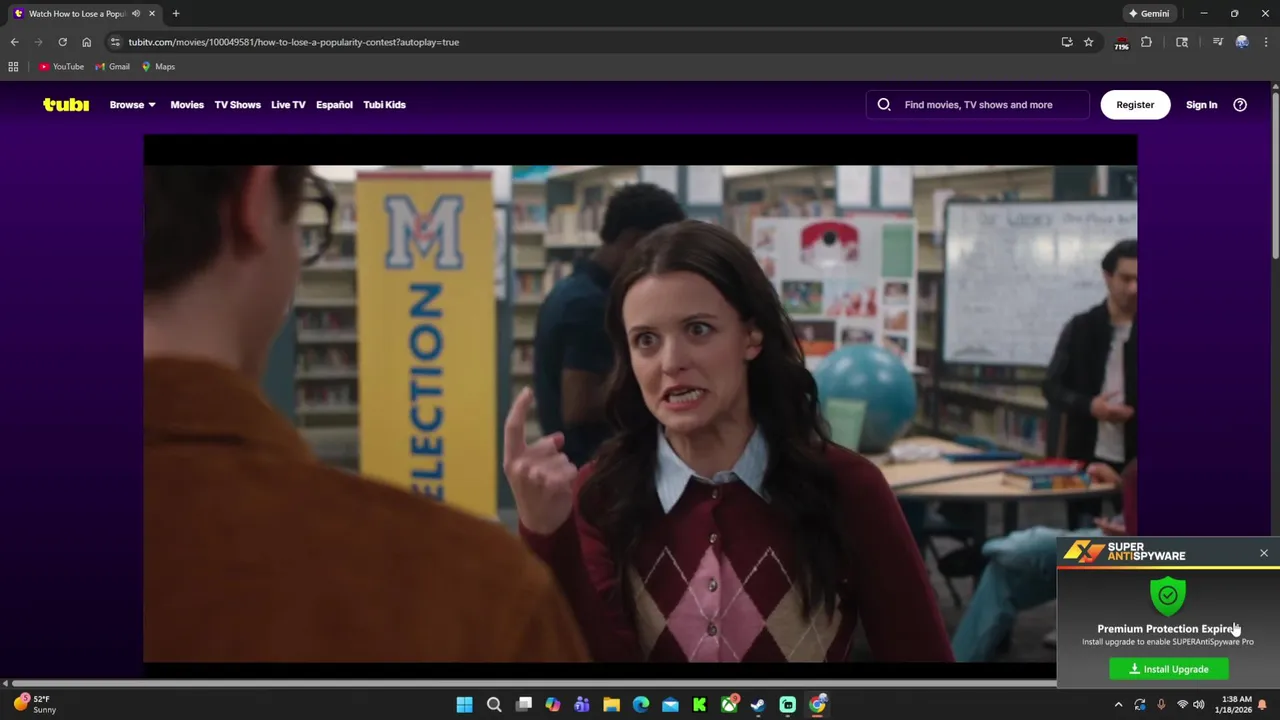Open the Extensions puzzle icon
The width and height of the screenshot is (1280, 720).
point(1147,42)
